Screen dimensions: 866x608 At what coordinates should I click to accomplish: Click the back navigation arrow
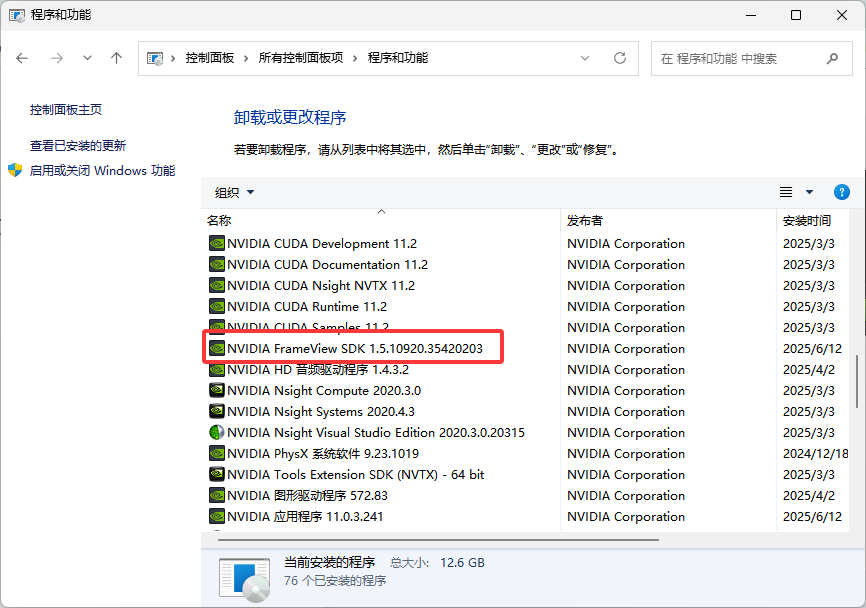point(22,58)
